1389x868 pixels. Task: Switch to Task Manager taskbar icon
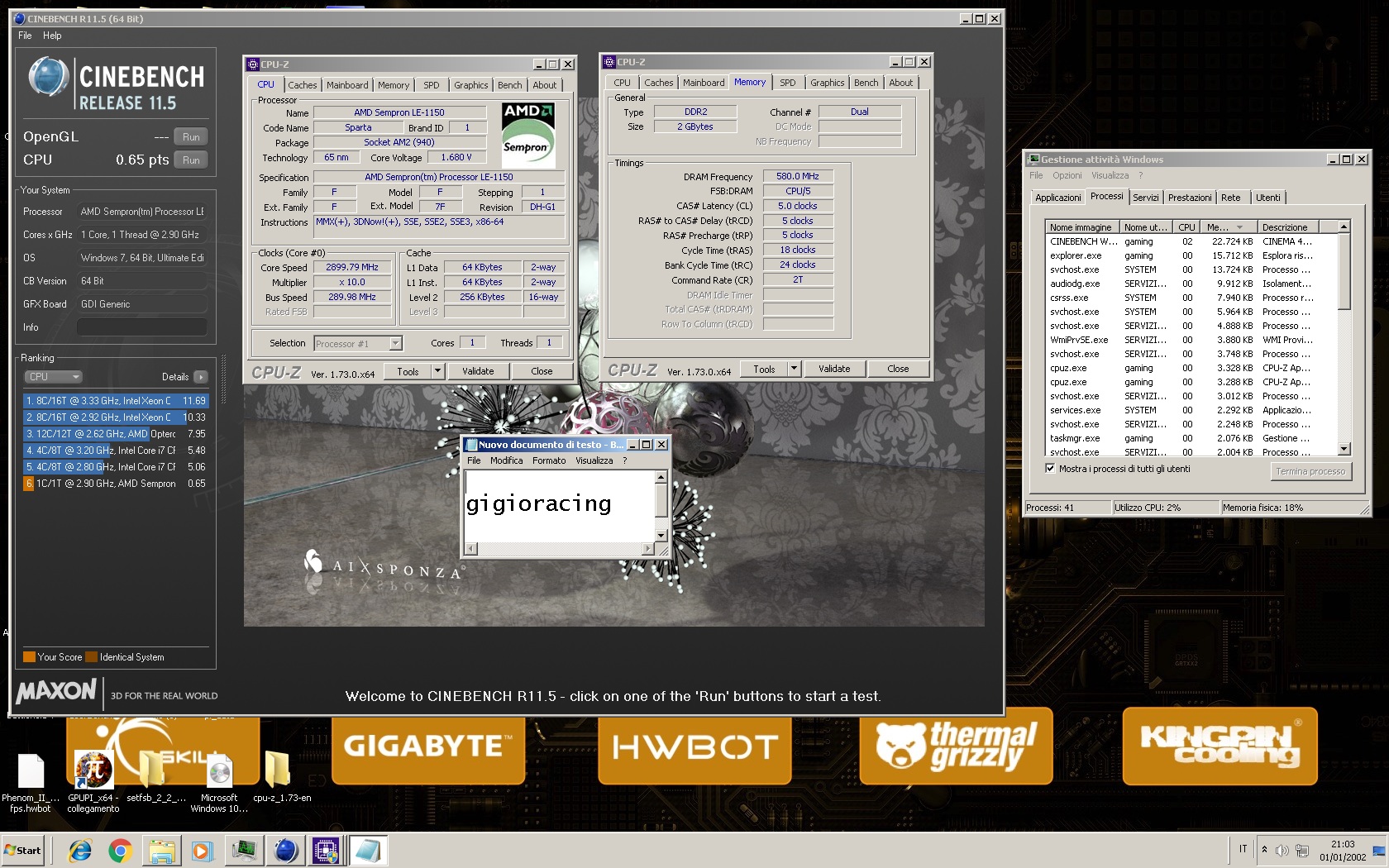coord(244,851)
